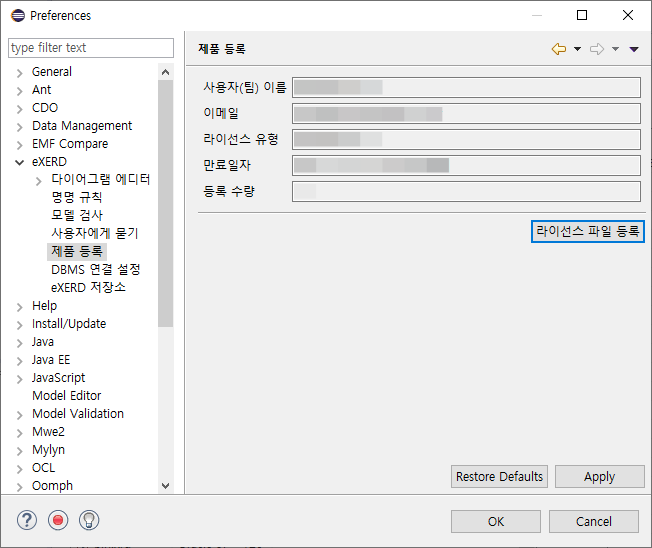The height and width of the screenshot is (548, 652).
Task: Click the 사용자(팀) 이름 field
Action: coord(466,87)
